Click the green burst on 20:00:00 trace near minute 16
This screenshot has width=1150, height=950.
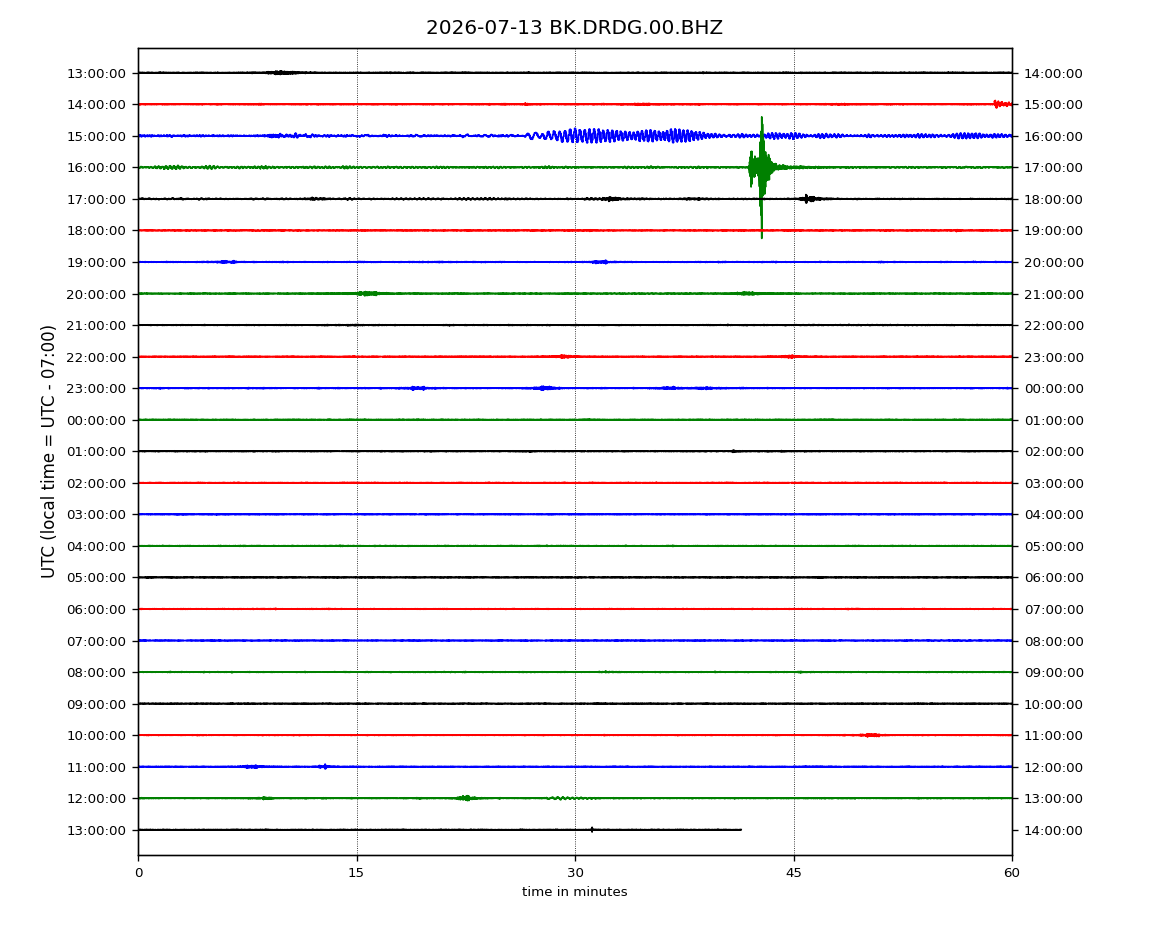(367, 293)
